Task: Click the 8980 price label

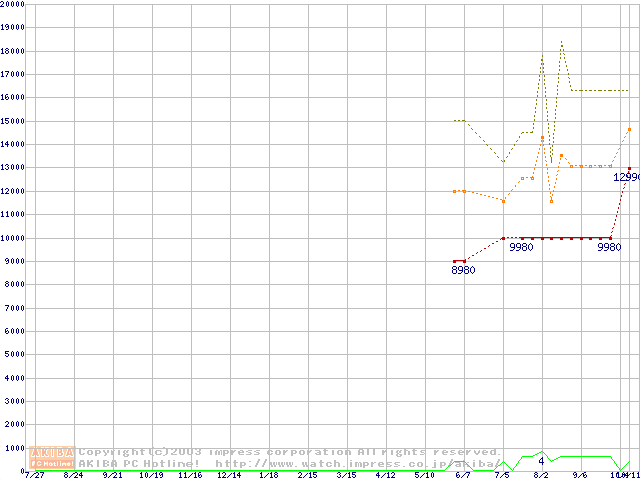Action: [463, 270]
